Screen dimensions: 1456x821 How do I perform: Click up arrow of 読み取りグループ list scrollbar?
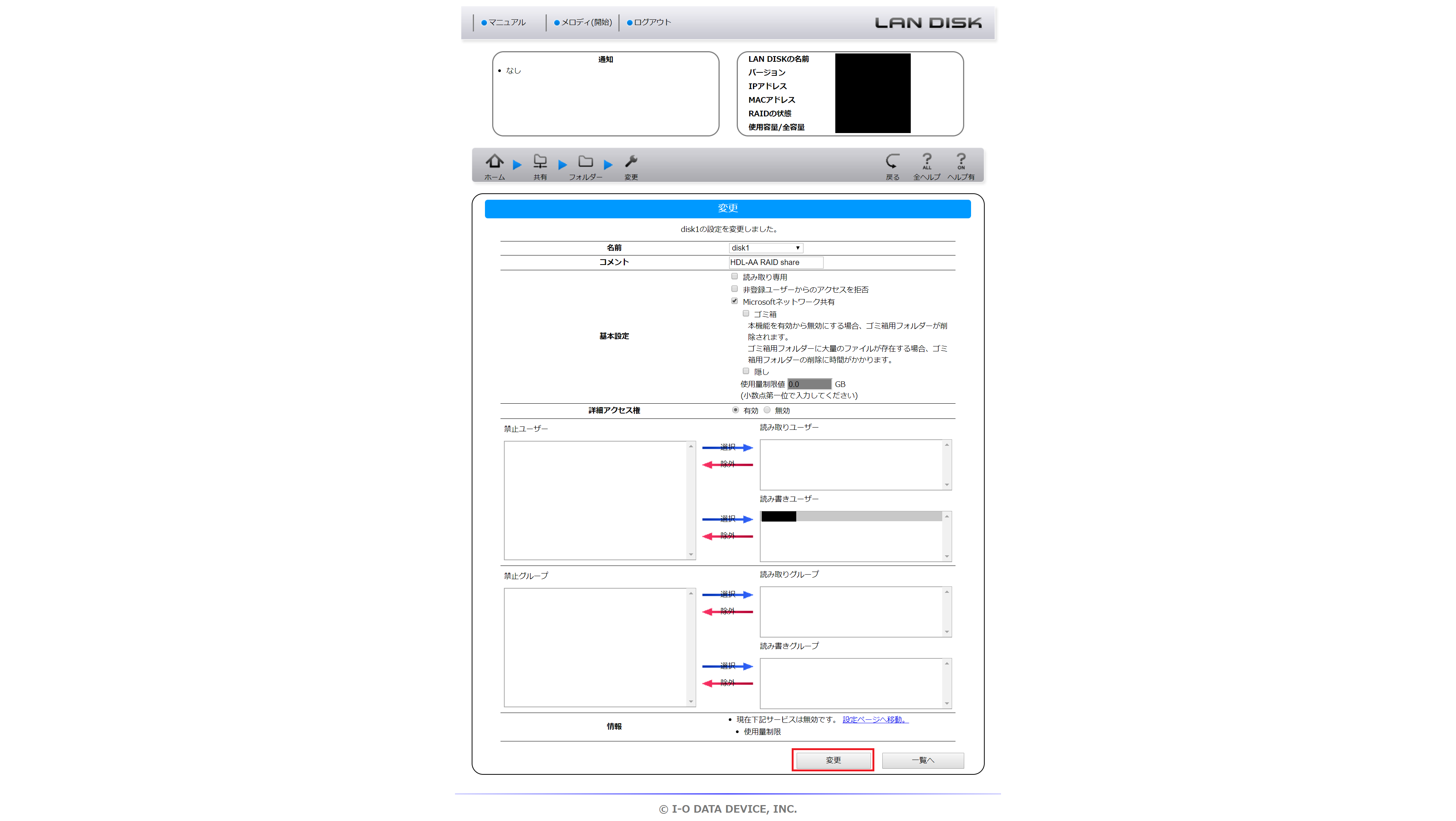point(947,592)
